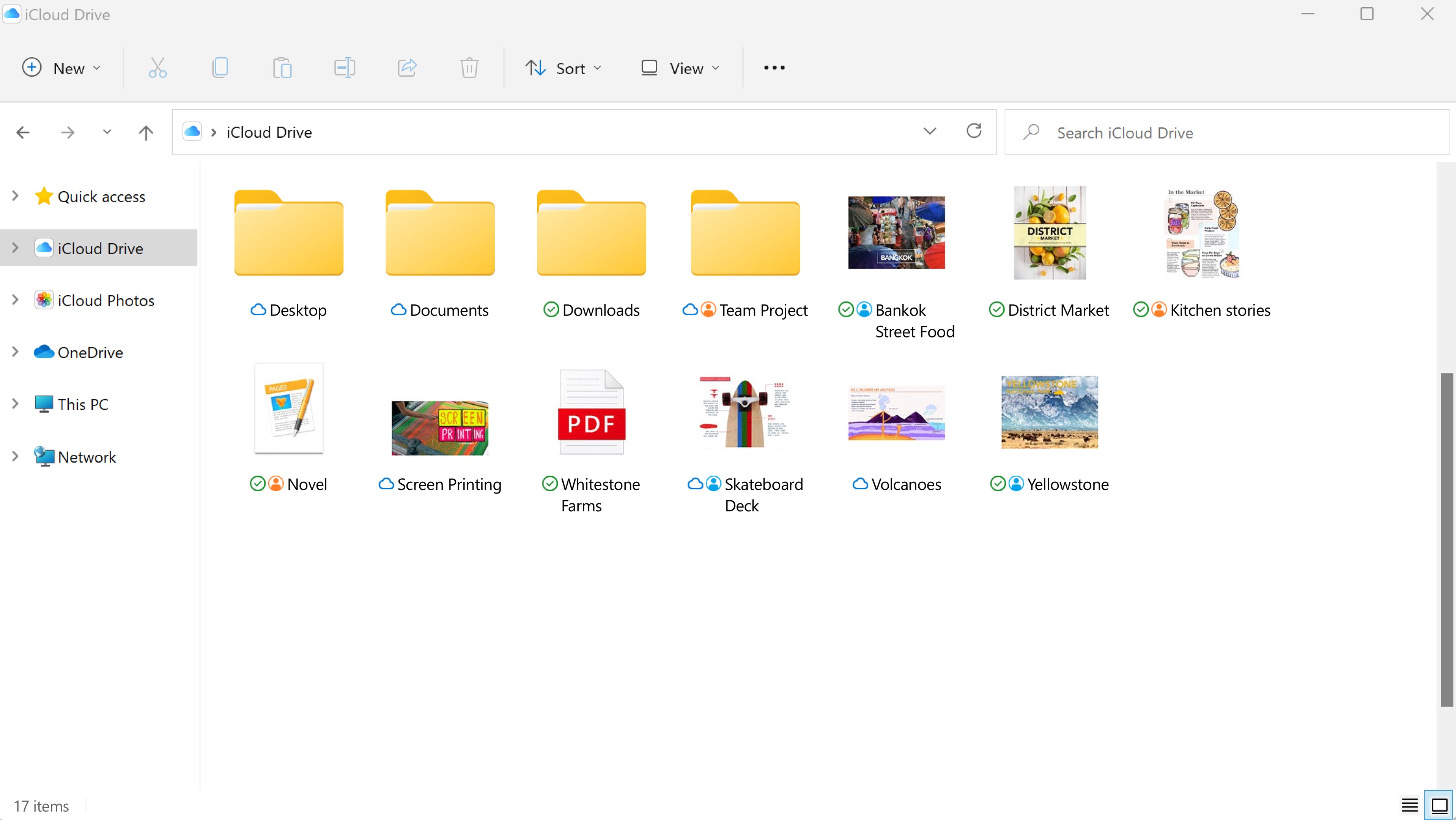Open the Sort dropdown

pos(563,67)
